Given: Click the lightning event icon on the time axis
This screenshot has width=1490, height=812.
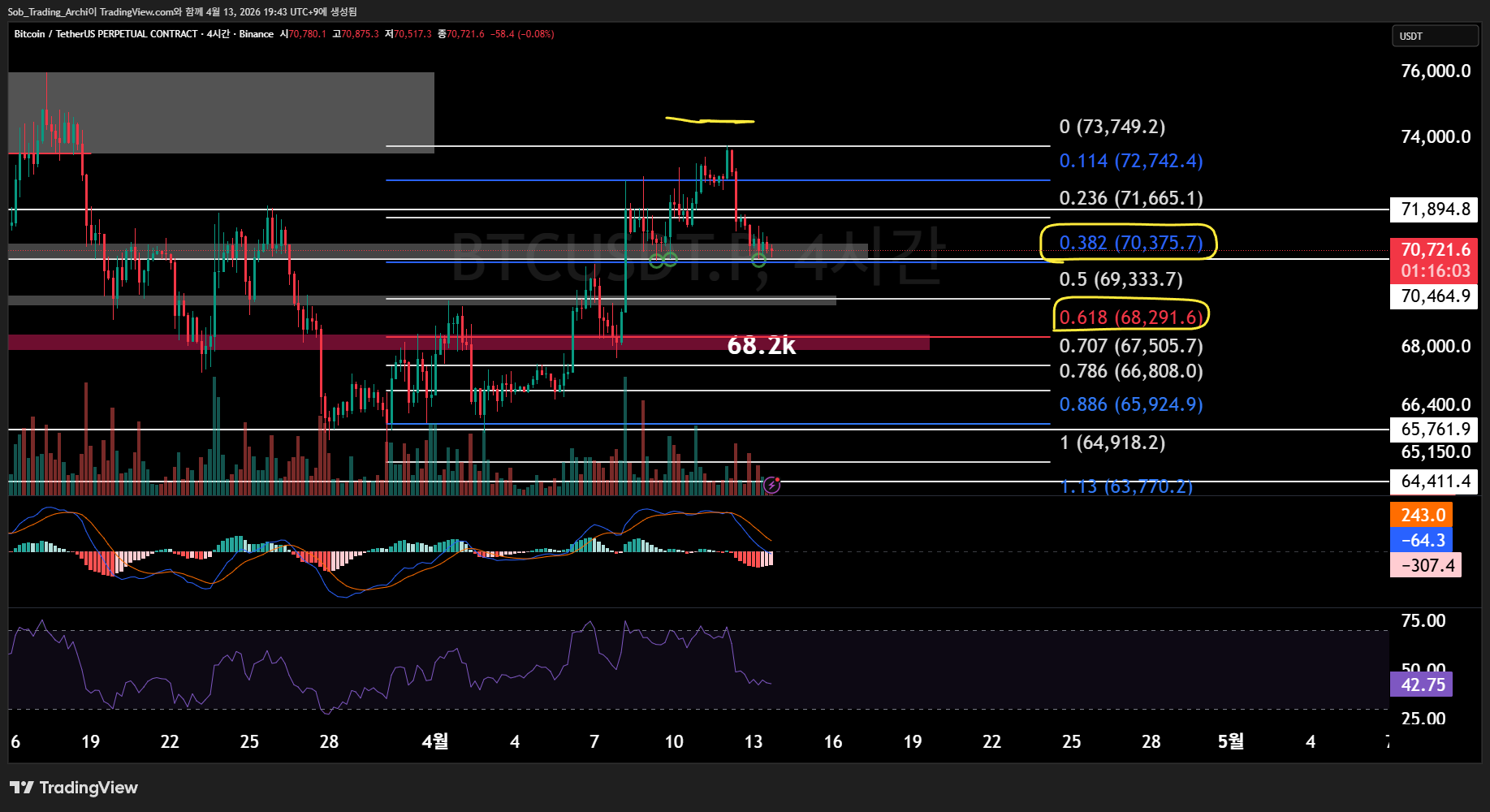Looking at the screenshot, I should [x=771, y=485].
